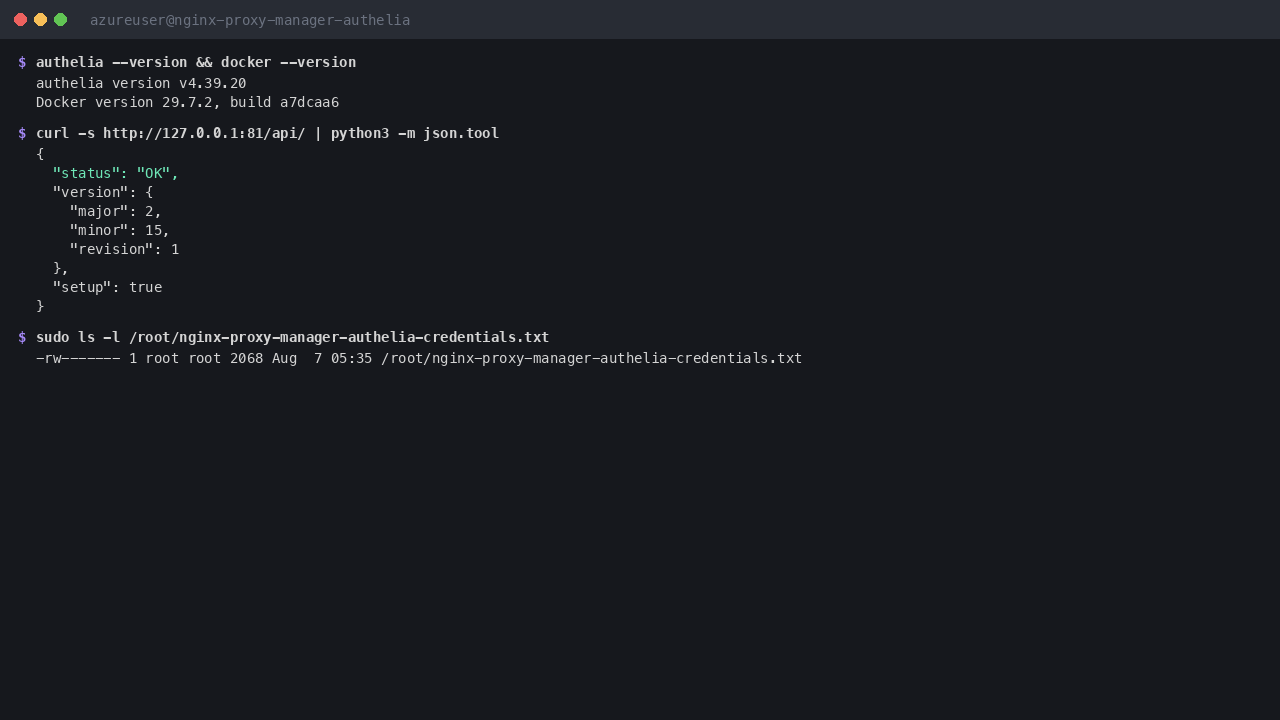Click the opening brace of the JSON output
This screenshot has height=720, width=1280.
[40, 154]
